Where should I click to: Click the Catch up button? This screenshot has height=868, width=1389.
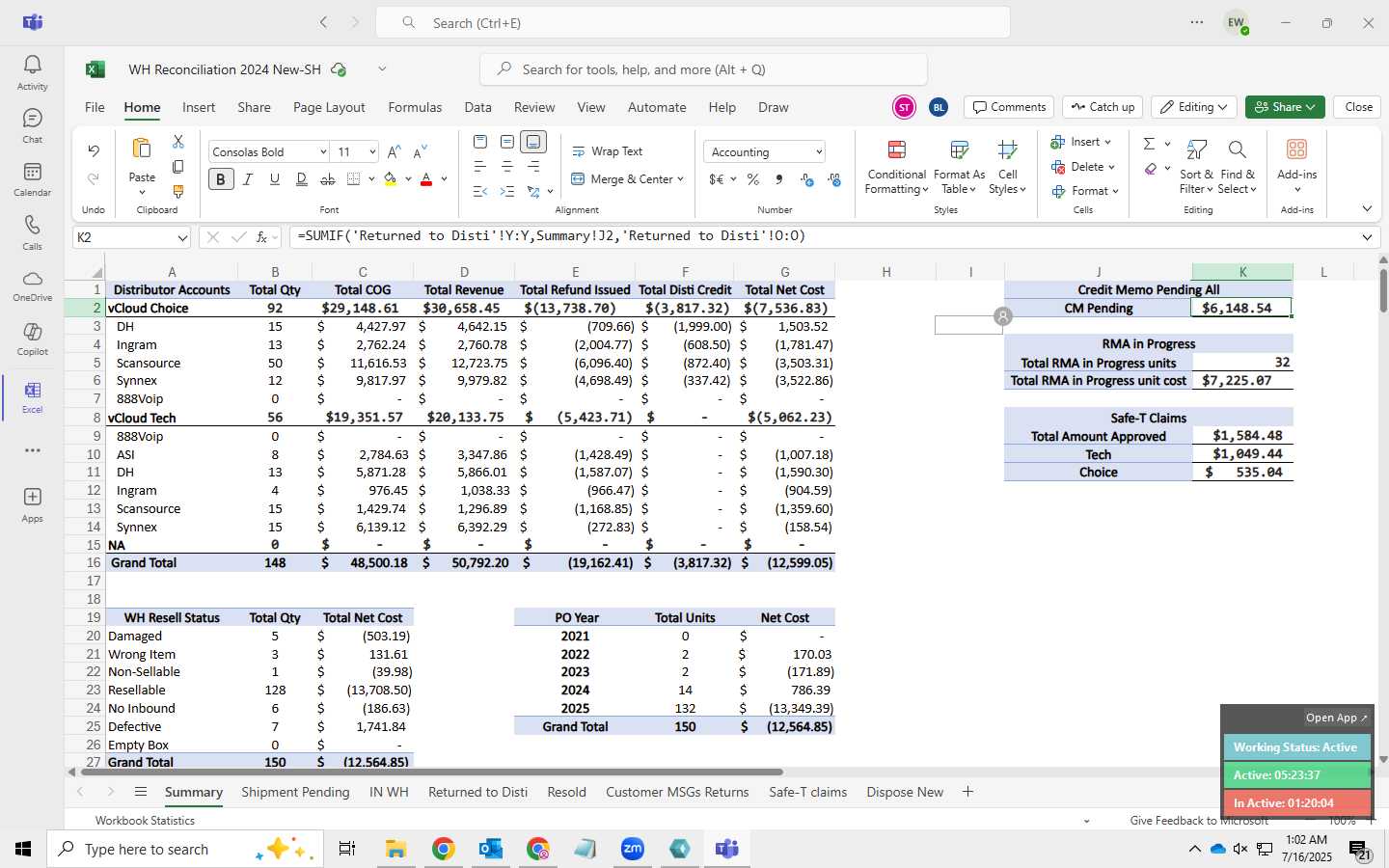point(1103,107)
